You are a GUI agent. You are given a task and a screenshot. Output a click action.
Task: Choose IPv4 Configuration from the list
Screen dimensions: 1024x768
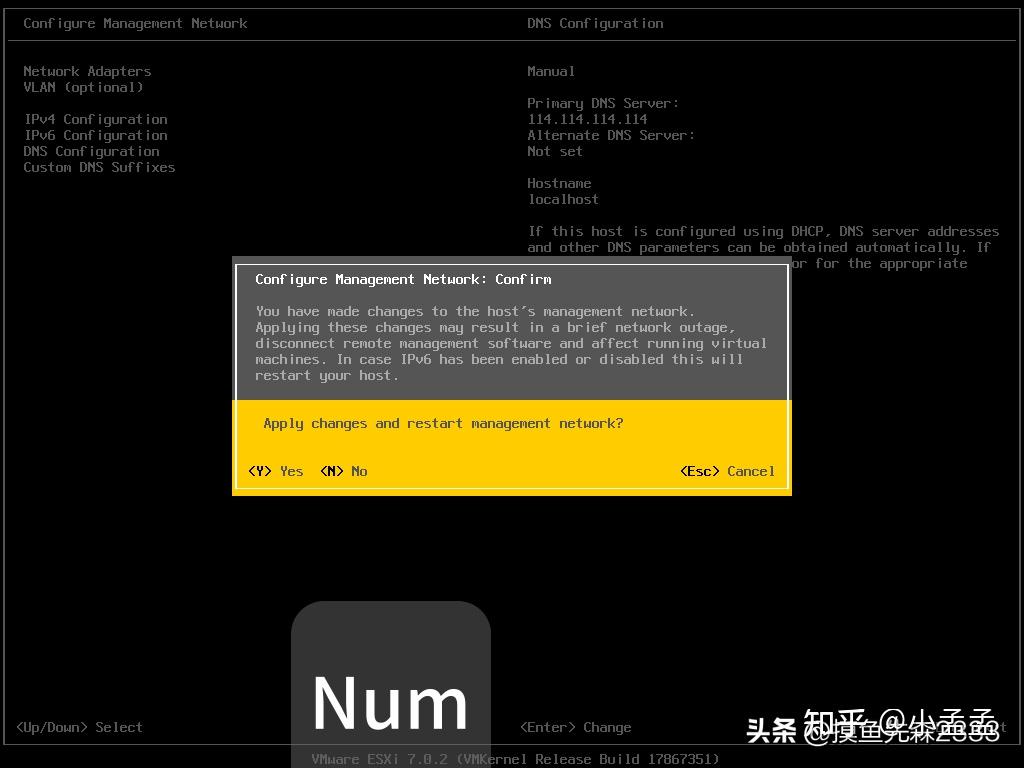coord(95,119)
